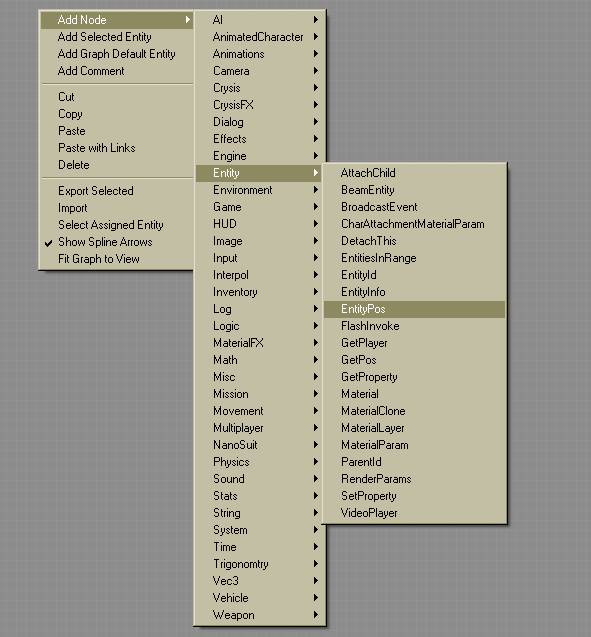The image size is (591, 637).
Task: Add a VideoPlayer node
Action: tap(414, 513)
